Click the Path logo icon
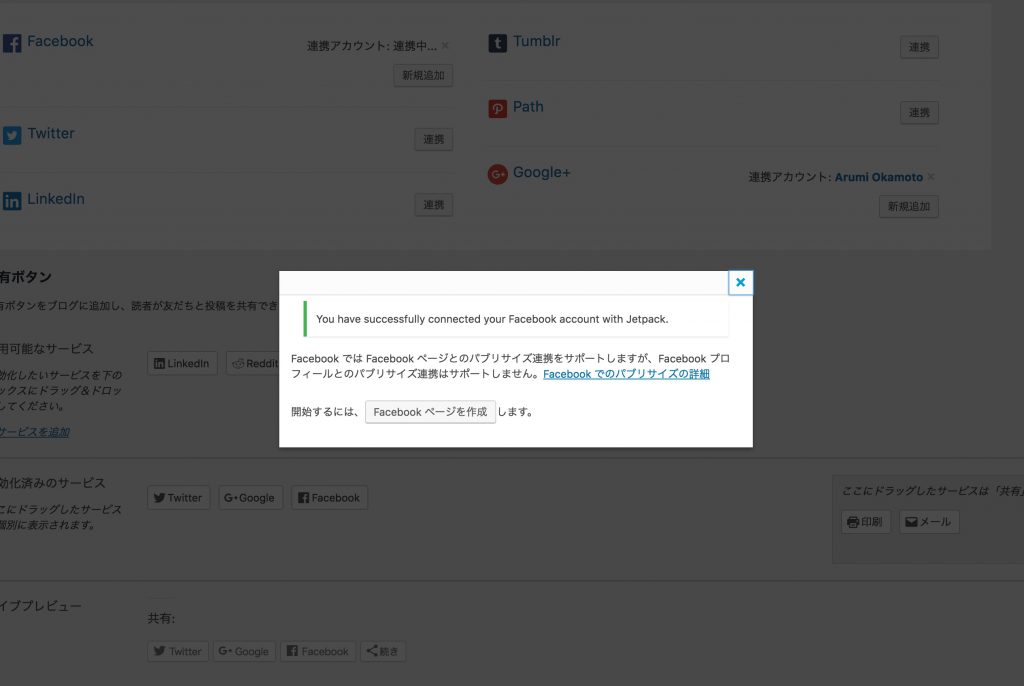This screenshot has width=1024, height=686. click(498, 108)
